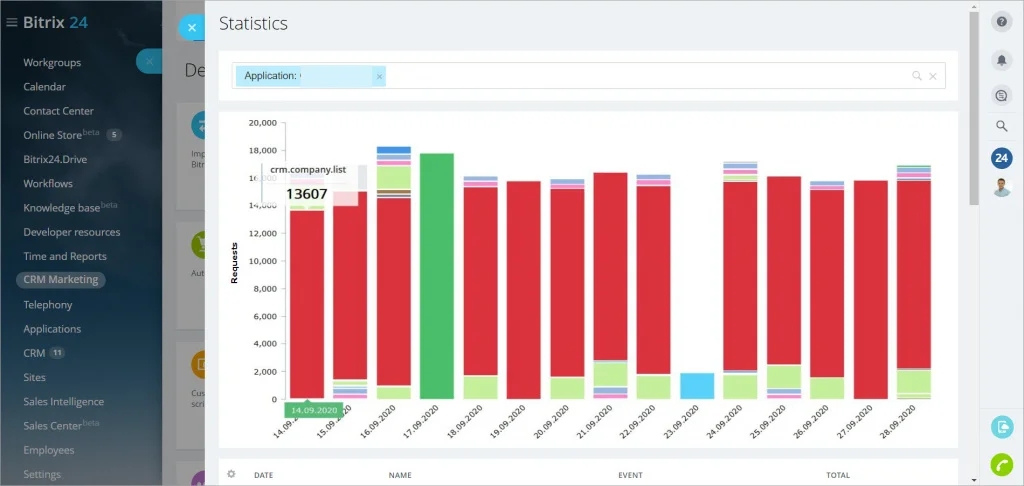Go to Sales Intelligence section

coord(63,402)
